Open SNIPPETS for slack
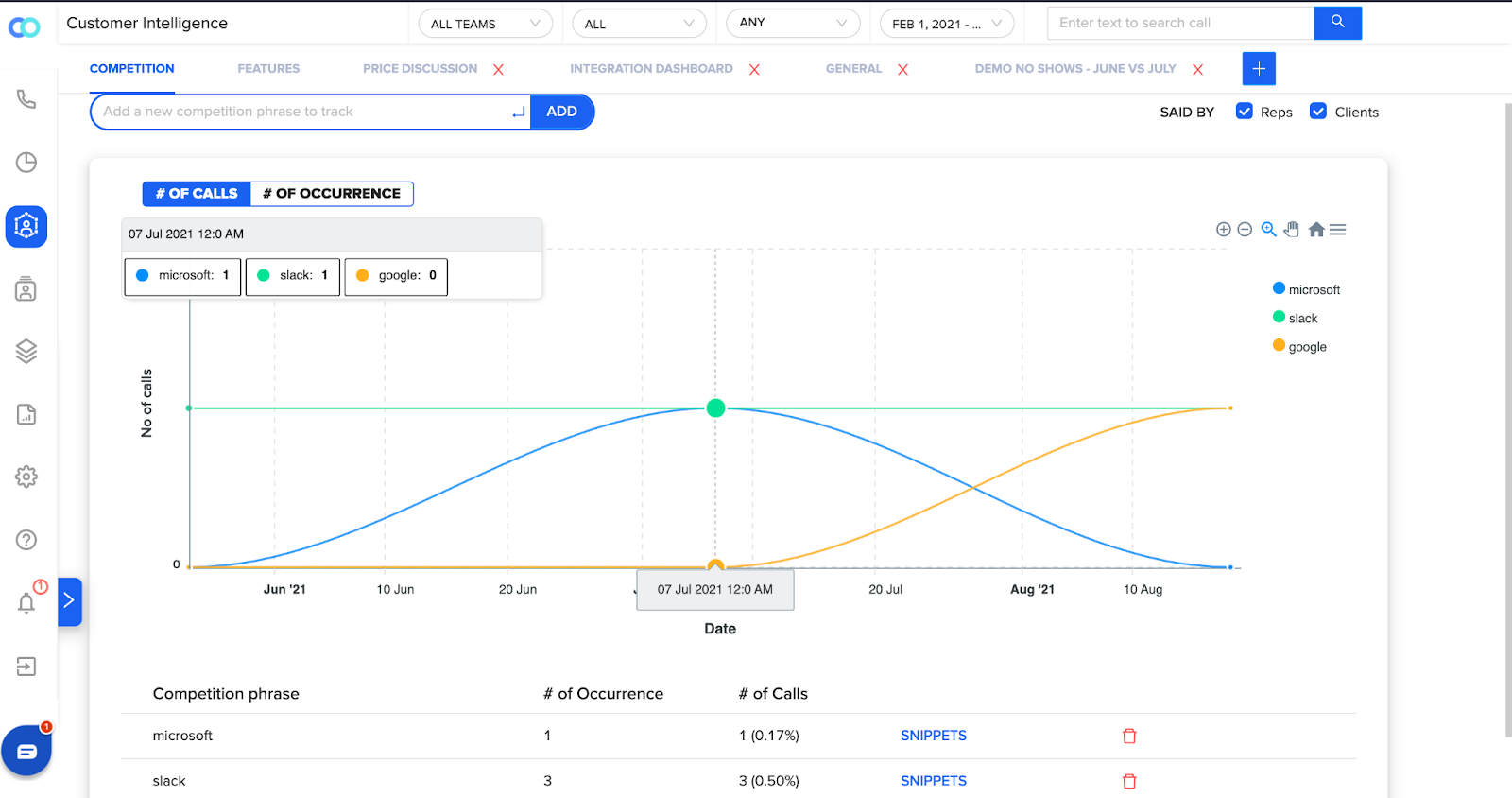 [x=934, y=781]
